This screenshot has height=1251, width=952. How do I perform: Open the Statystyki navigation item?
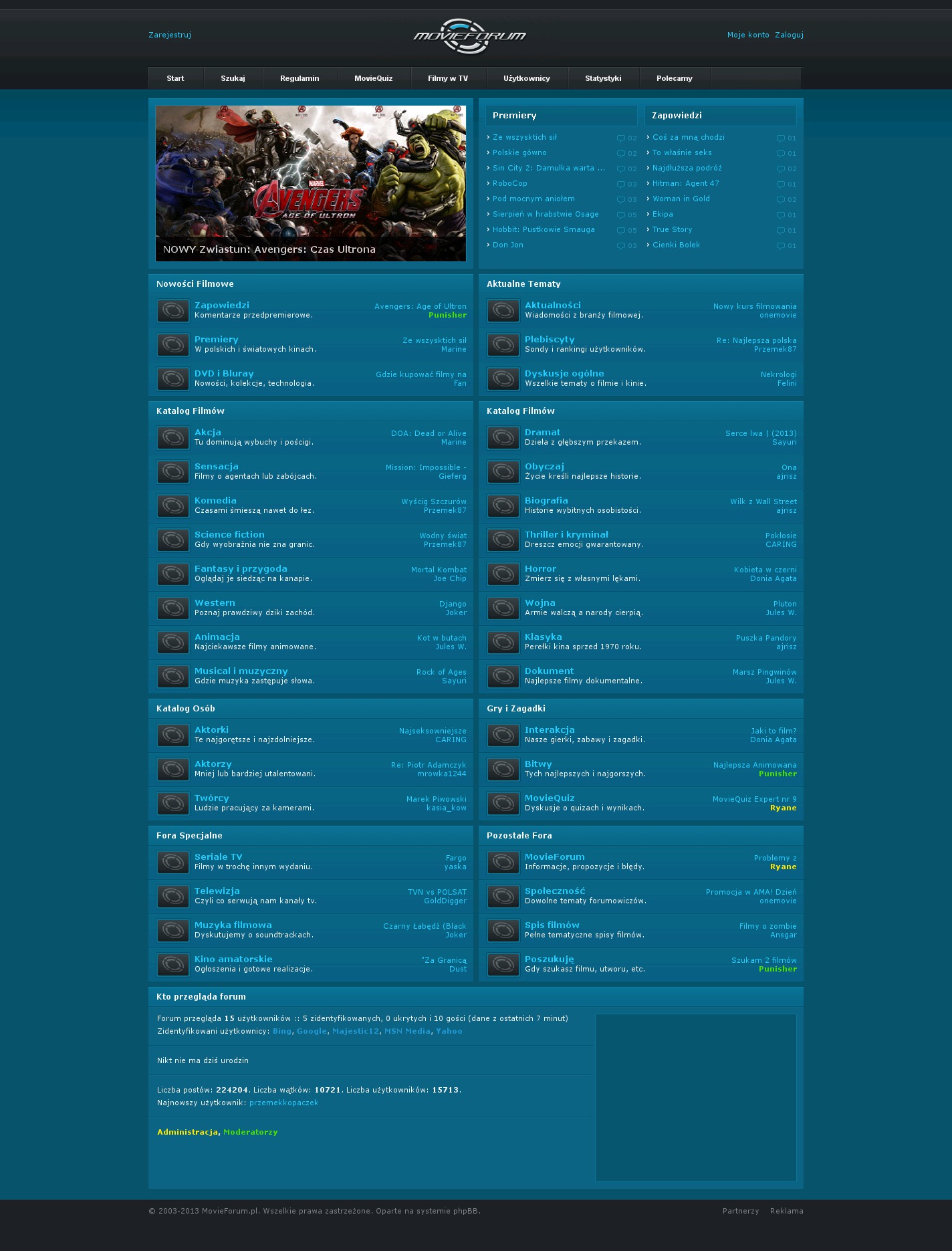click(603, 79)
